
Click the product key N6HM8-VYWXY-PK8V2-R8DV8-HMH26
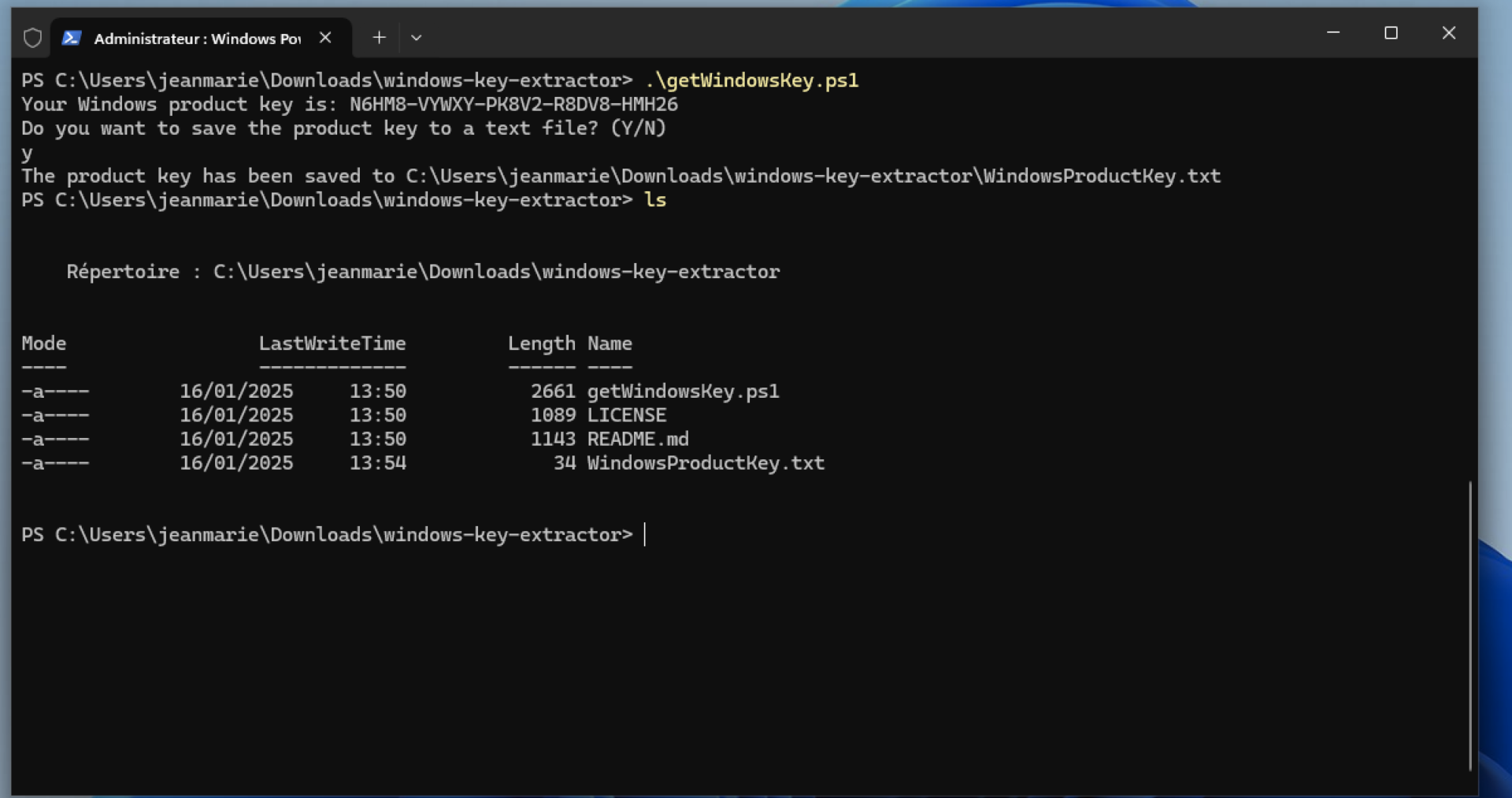point(513,104)
